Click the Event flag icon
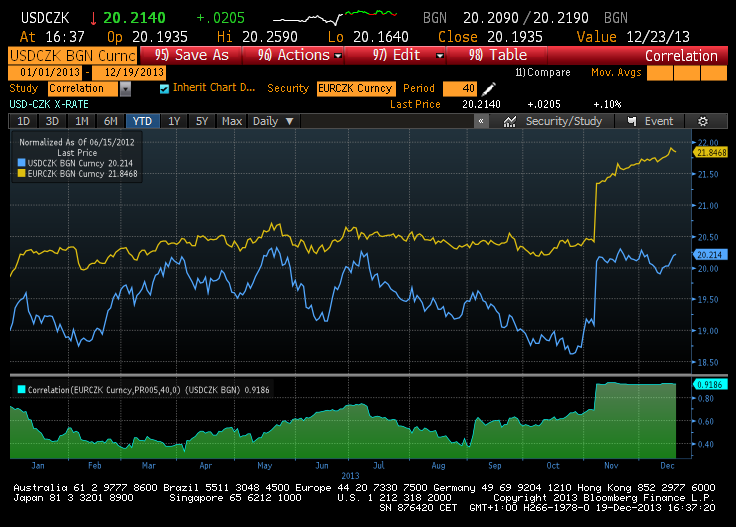 pyautogui.click(x=632, y=122)
